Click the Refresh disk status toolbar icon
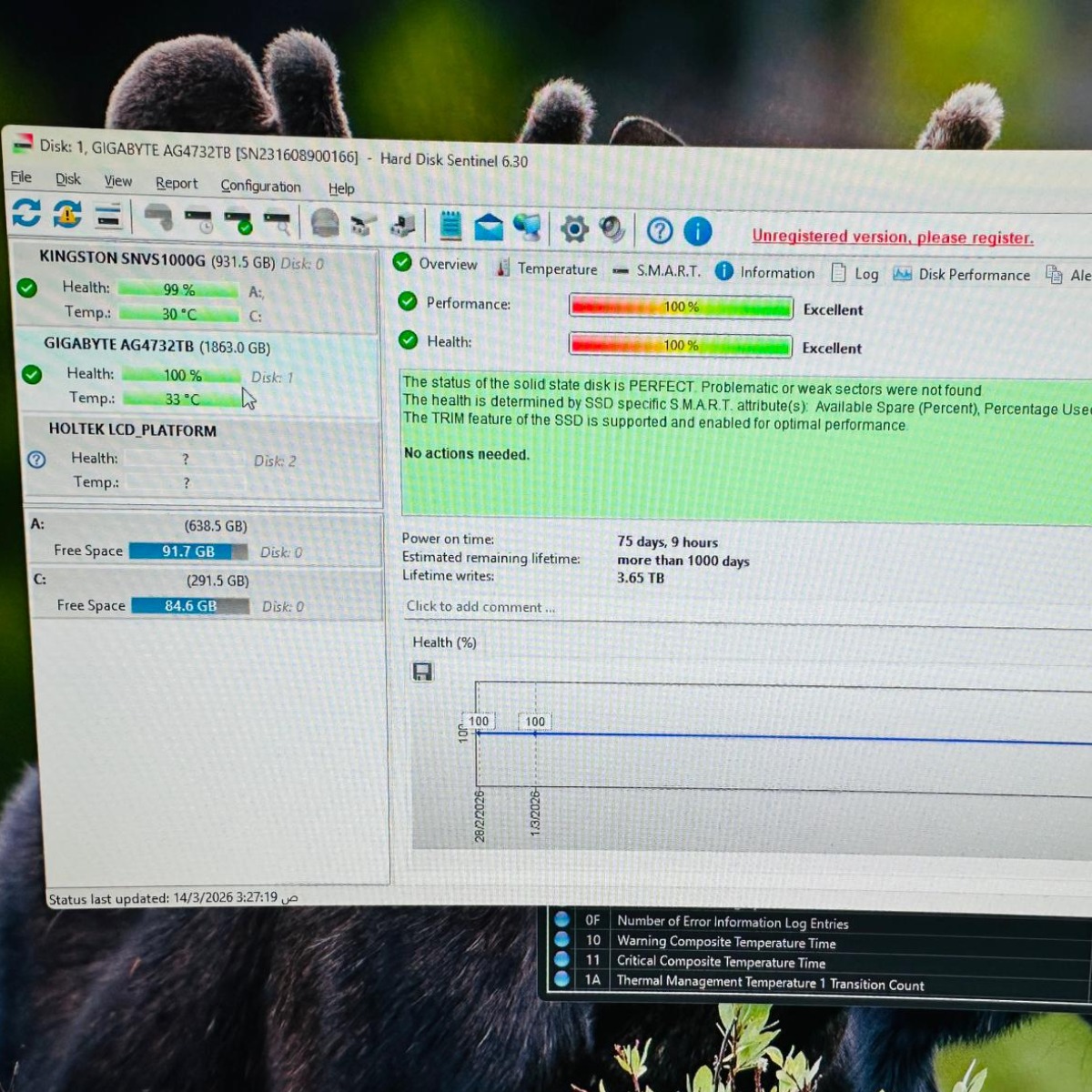The height and width of the screenshot is (1092, 1092). (x=26, y=213)
